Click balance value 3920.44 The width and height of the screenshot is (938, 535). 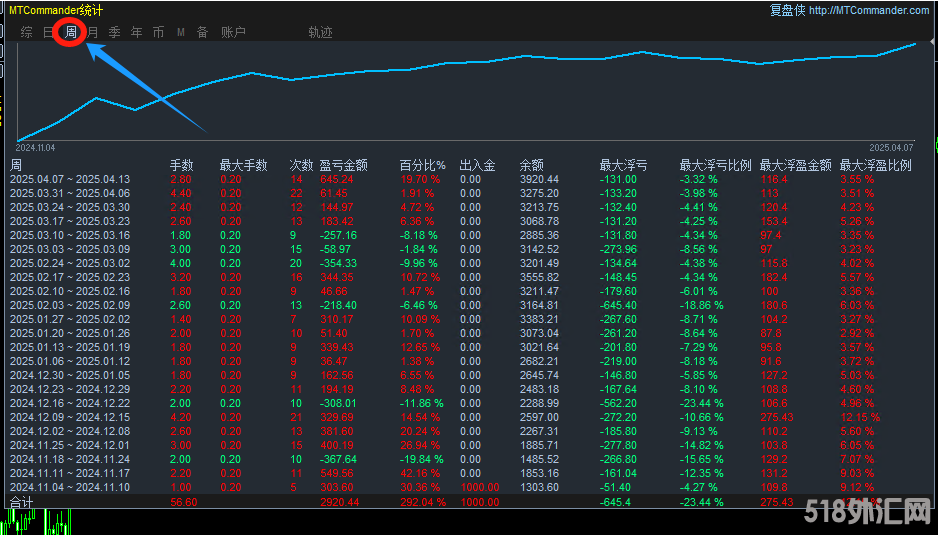pos(539,180)
